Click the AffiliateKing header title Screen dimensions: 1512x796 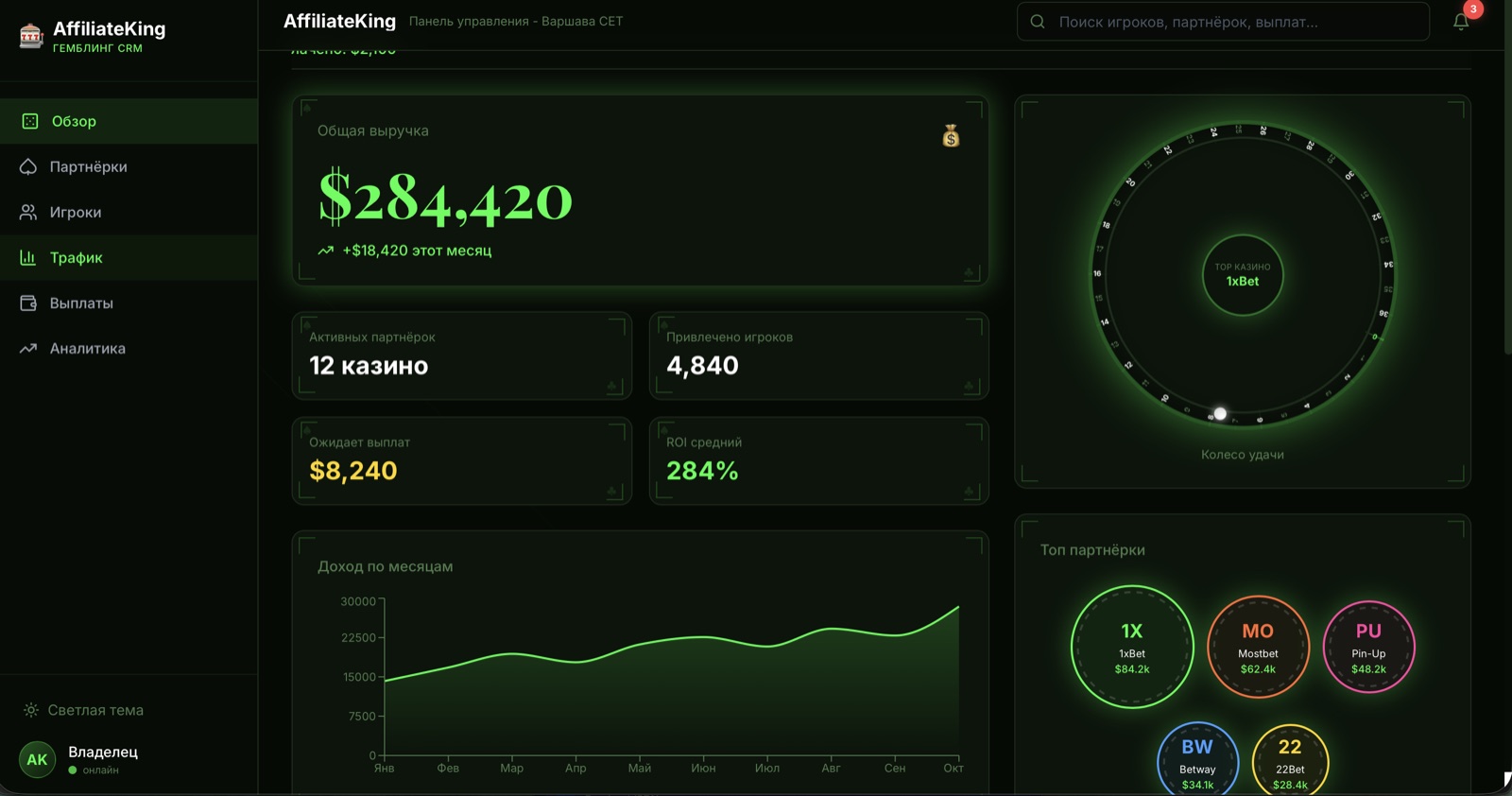coord(340,21)
